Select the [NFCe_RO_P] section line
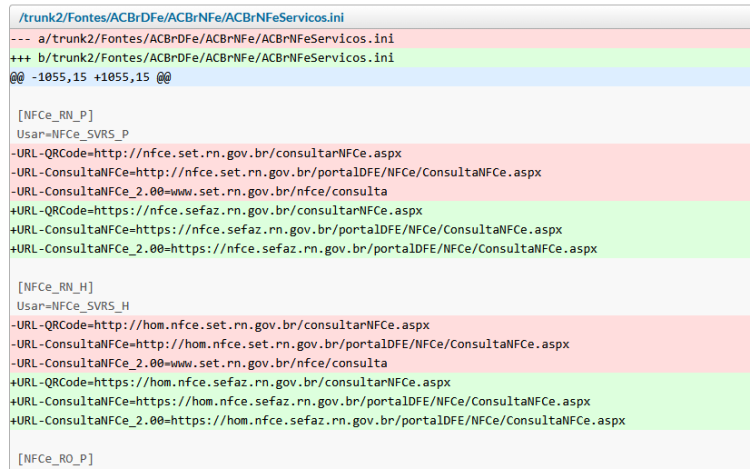The height and width of the screenshot is (469, 750). [x=380, y=459]
